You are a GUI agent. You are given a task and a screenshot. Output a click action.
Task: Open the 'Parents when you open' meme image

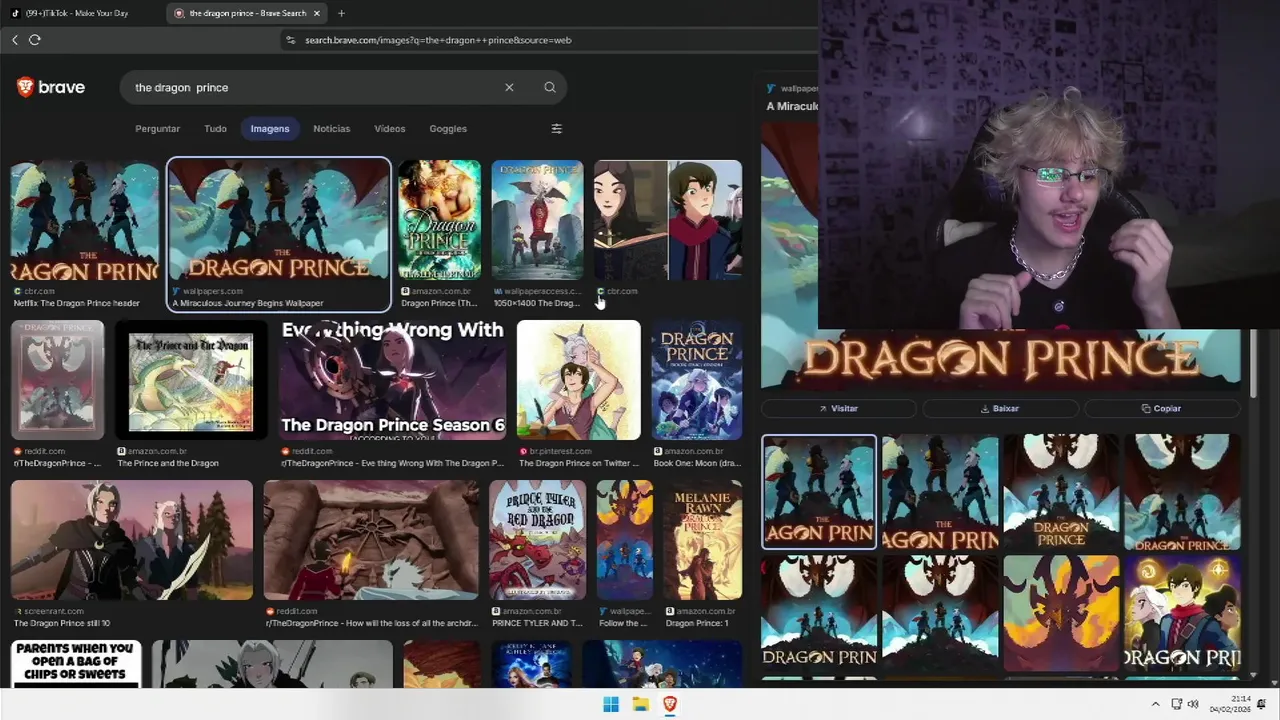coord(76,664)
